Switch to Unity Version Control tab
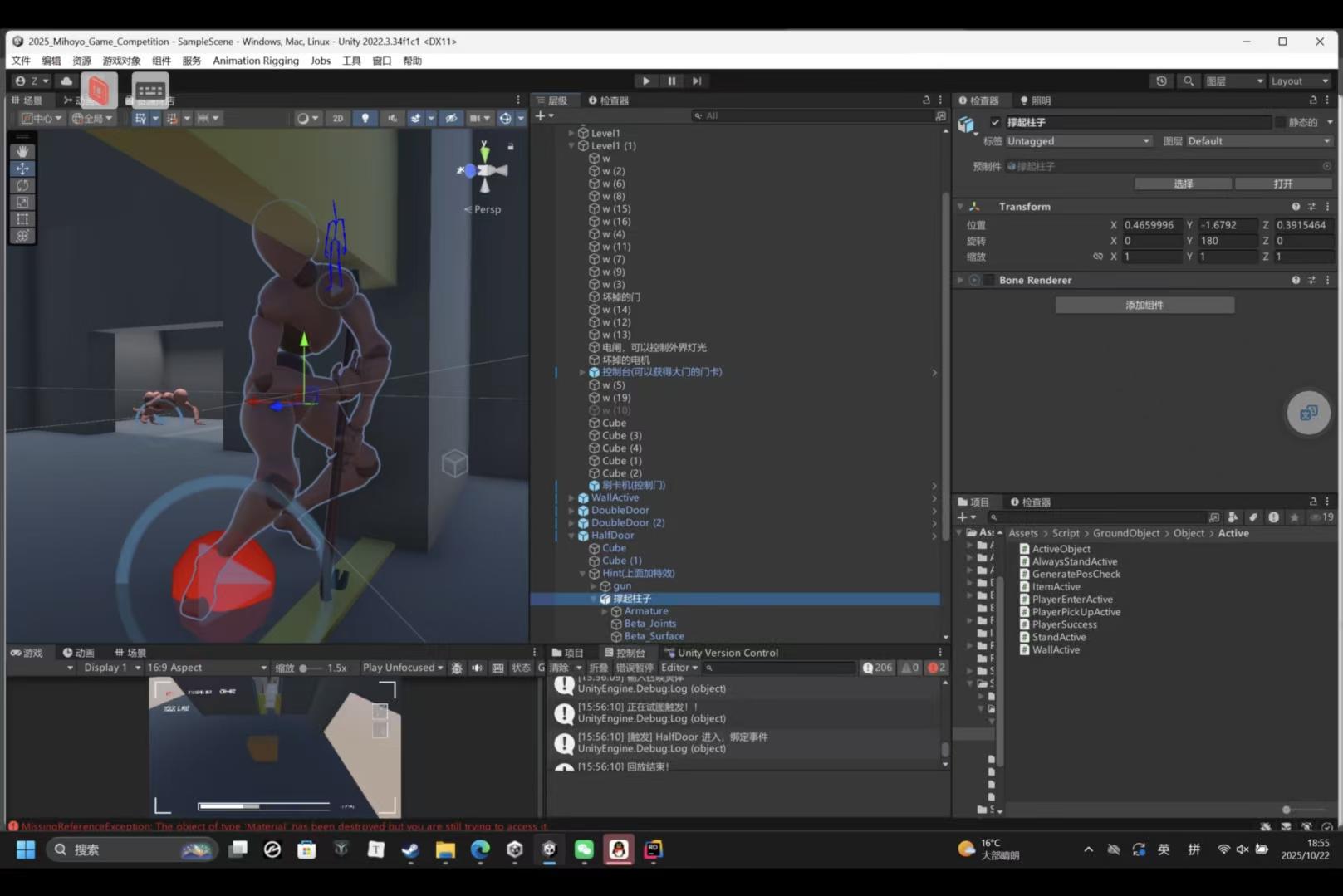 727,653
